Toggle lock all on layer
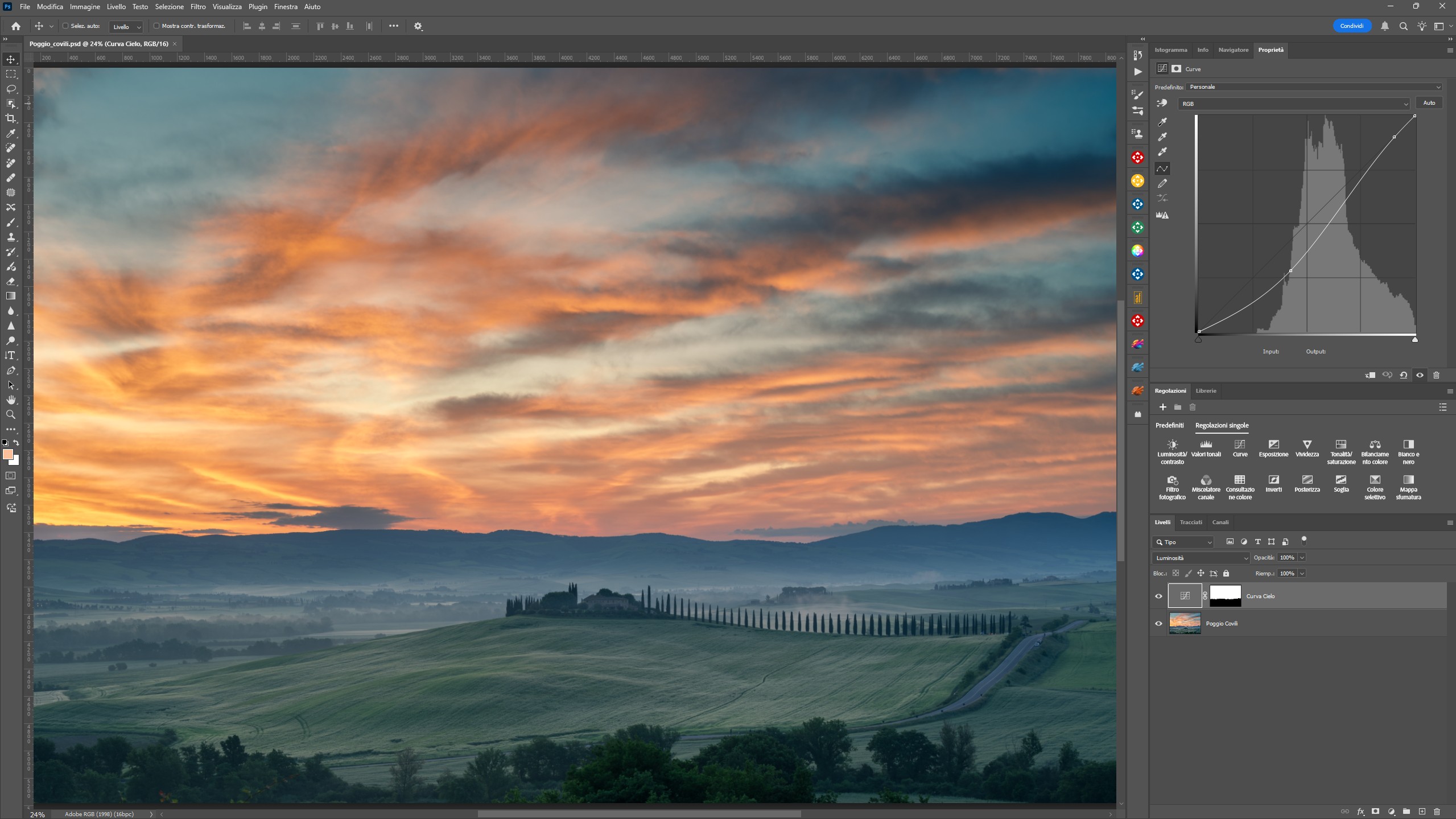 click(1226, 574)
